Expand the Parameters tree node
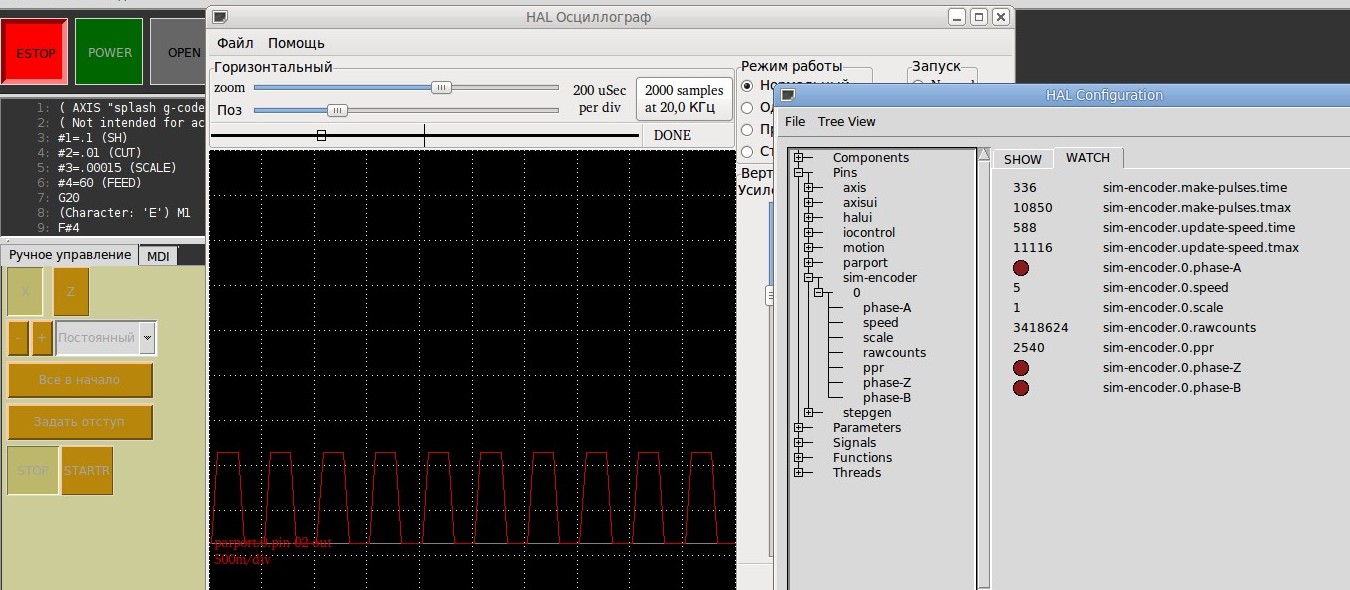The height and width of the screenshot is (590, 1350). pyautogui.click(x=799, y=428)
